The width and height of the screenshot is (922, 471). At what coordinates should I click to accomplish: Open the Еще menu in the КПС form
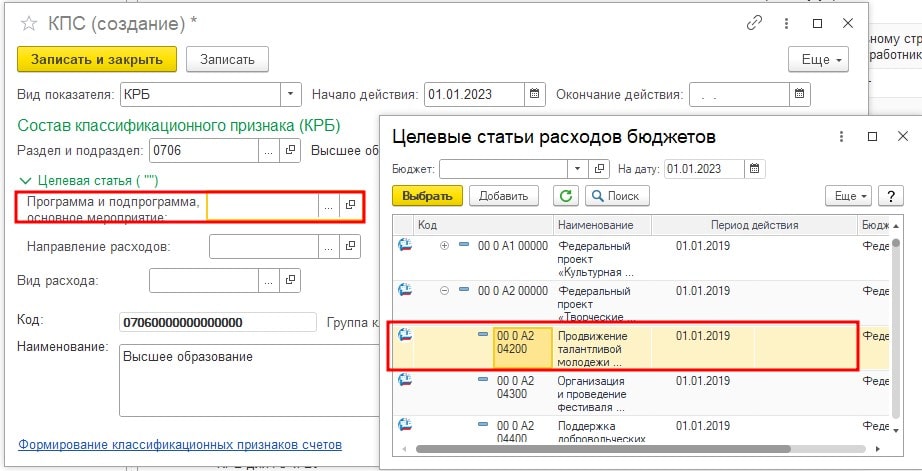(x=818, y=60)
